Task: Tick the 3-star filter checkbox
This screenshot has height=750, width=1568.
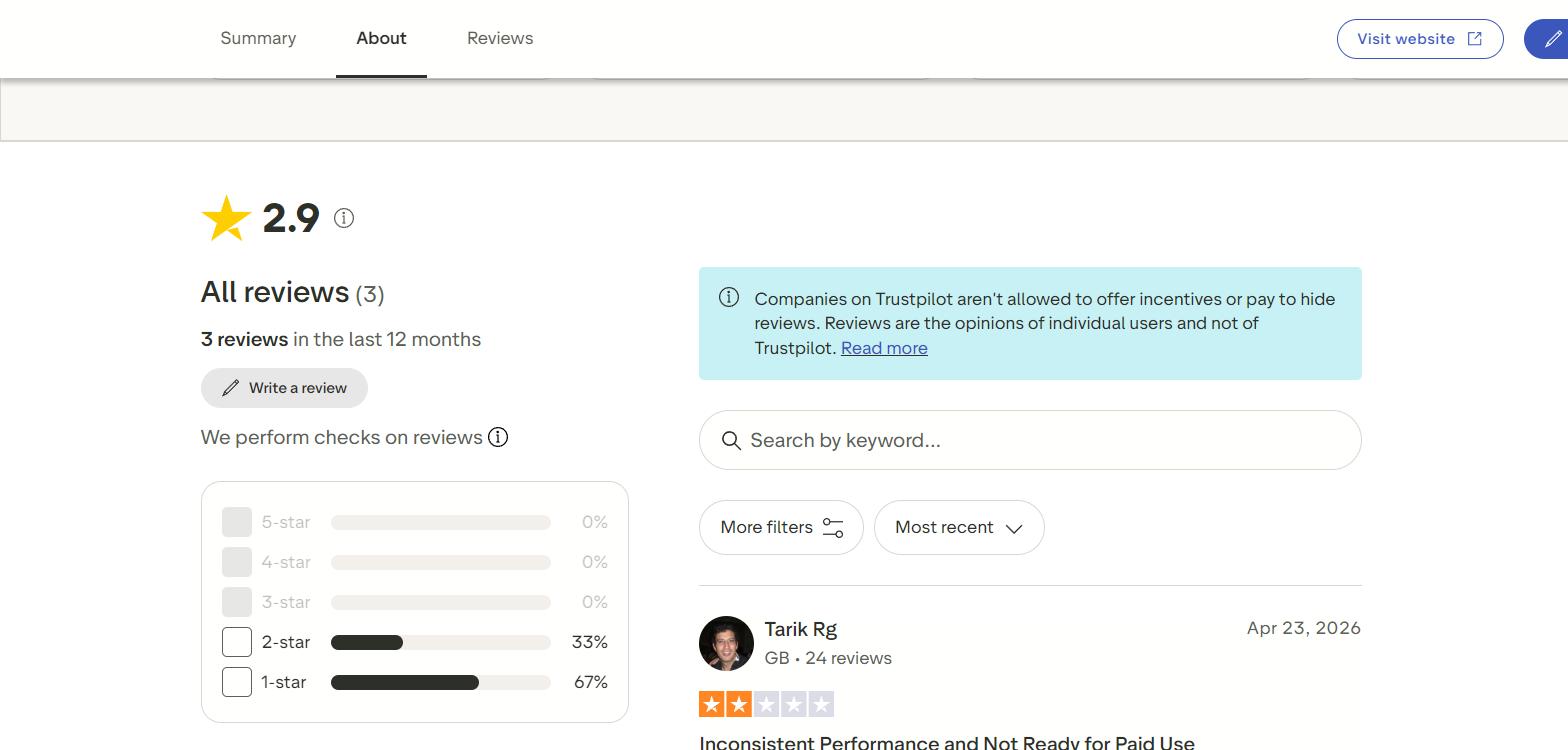Action: coord(237,602)
